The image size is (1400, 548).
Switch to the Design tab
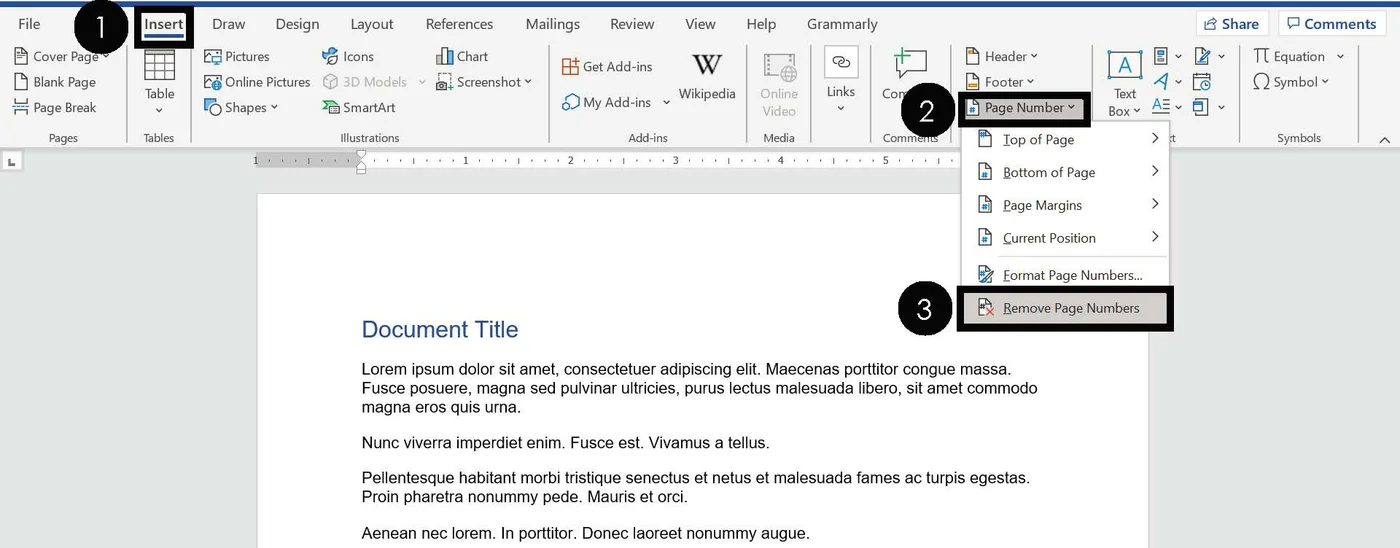click(x=297, y=24)
